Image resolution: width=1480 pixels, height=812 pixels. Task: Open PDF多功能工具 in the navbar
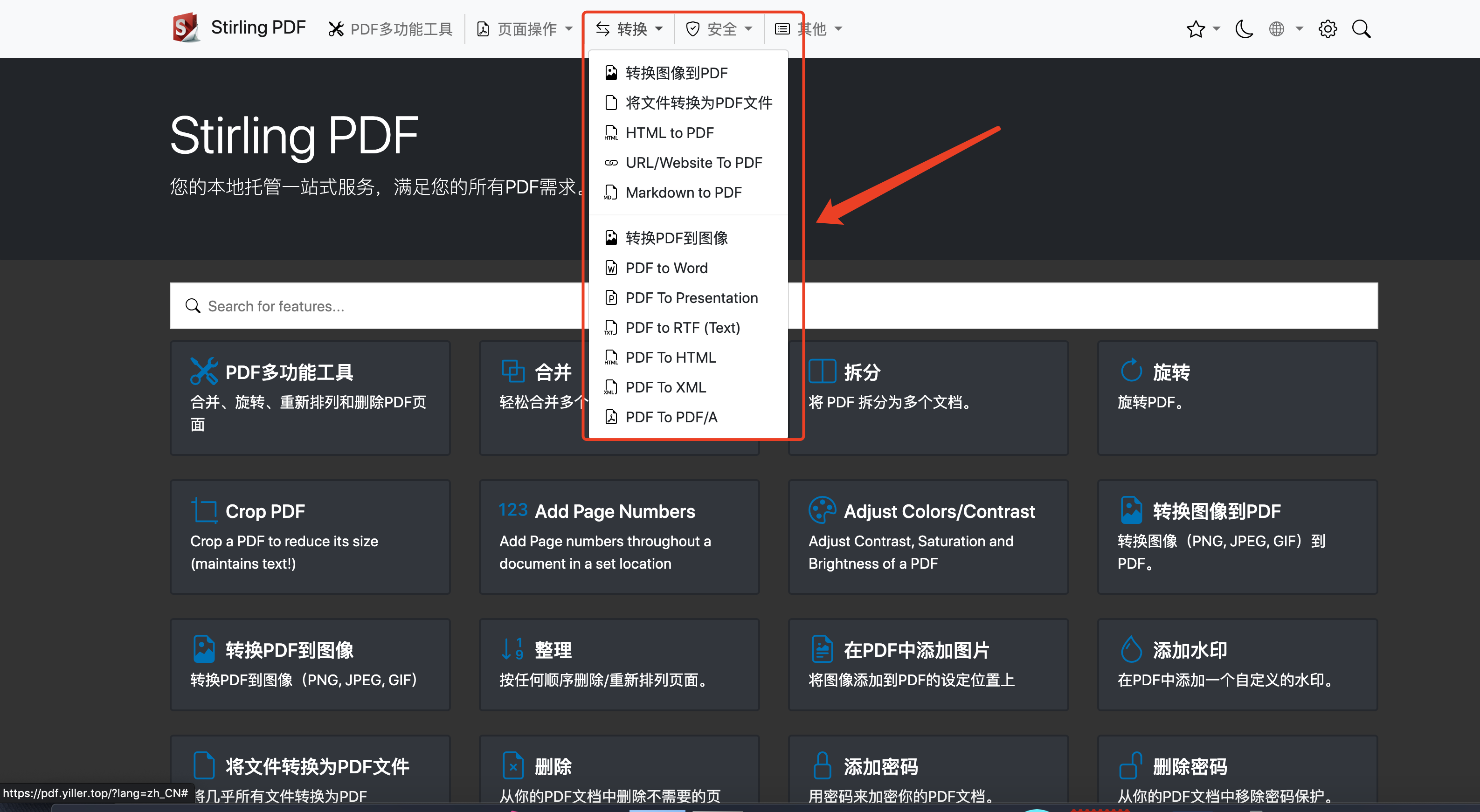tap(391, 29)
